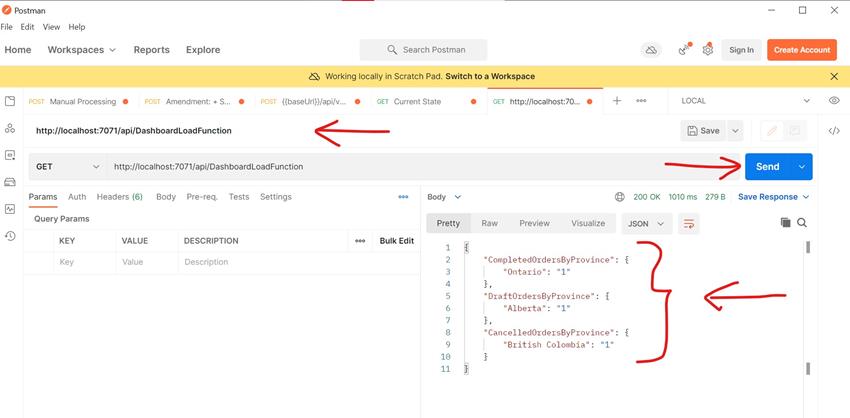
Task: Open the response Body dropdown
Action: 444,197
